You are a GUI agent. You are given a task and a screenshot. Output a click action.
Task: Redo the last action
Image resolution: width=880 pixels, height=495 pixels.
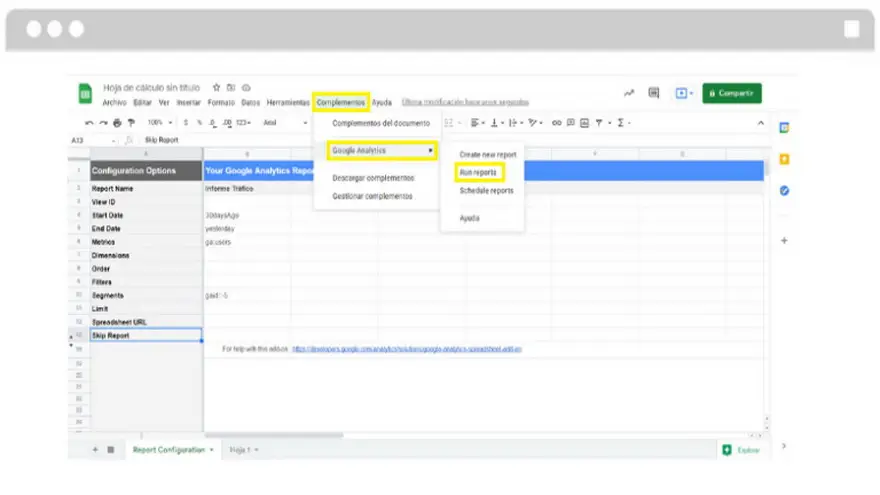pyautogui.click(x=103, y=122)
